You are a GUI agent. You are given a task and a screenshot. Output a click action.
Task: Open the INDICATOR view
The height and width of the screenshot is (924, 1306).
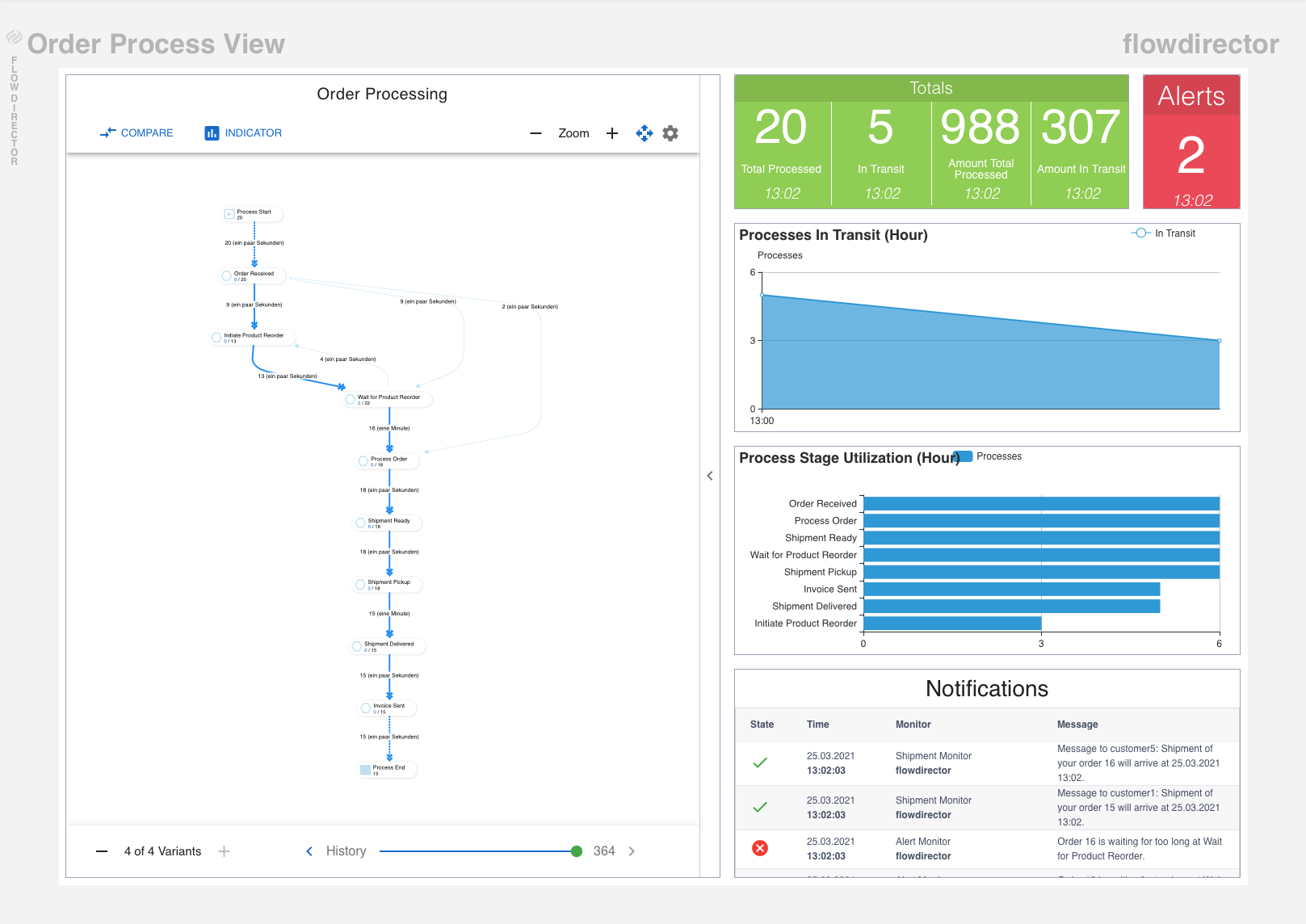pos(243,133)
